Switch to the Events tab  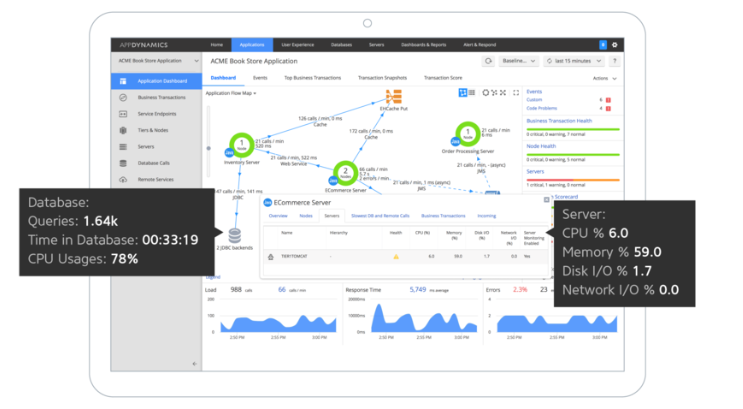260,78
